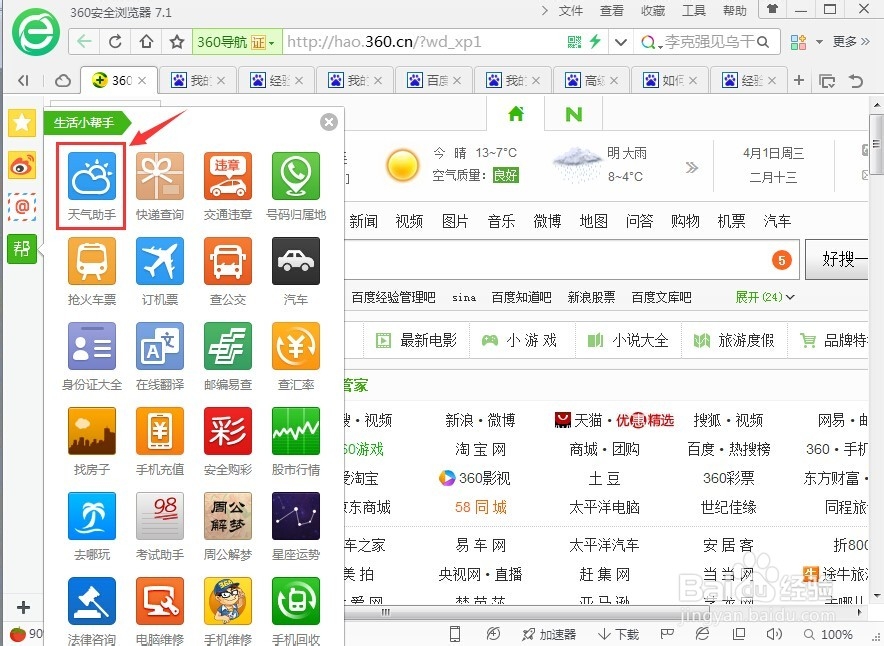
Task: Go back with the browser back arrow
Action: click(x=85, y=42)
